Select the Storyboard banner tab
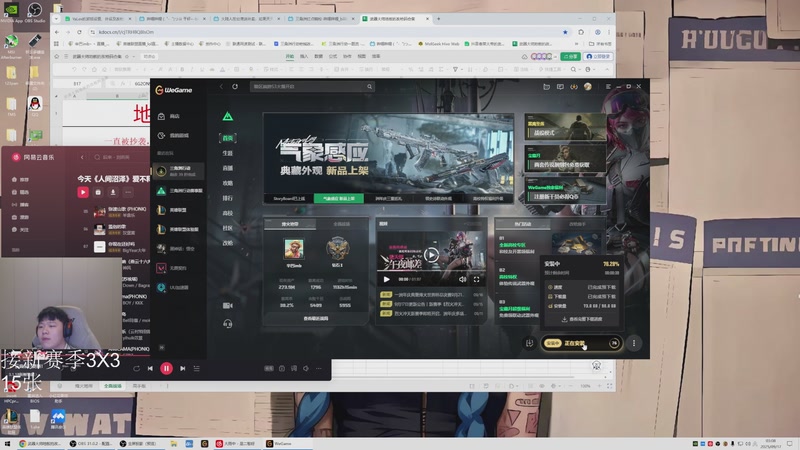This screenshot has width=800, height=450. pos(289,198)
